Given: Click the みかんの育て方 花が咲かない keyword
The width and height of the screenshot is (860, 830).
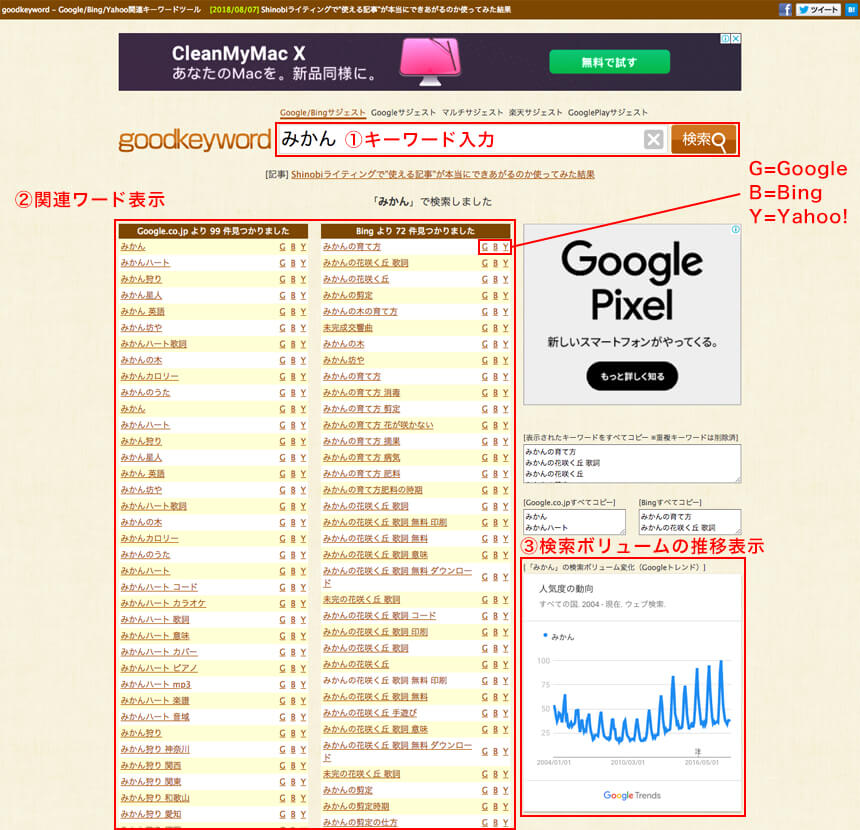Looking at the screenshot, I should tap(378, 425).
